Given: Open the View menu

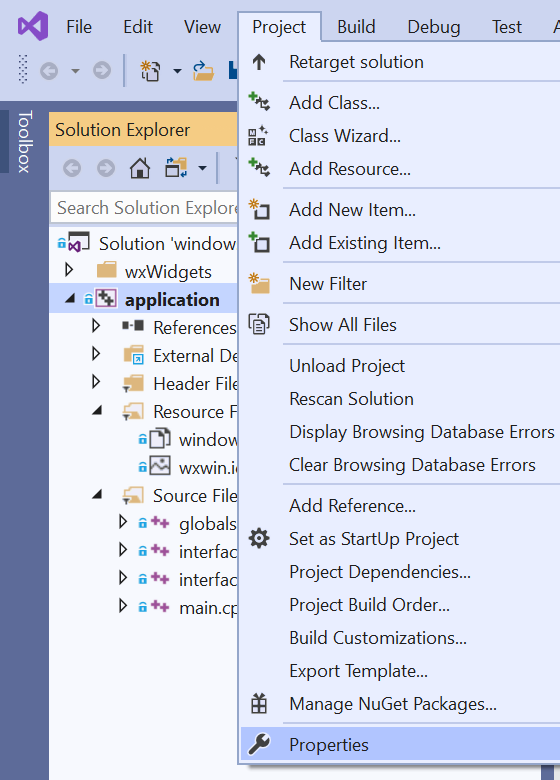Looking at the screenshot, I should pyautogui.click(x=202, y=27).
